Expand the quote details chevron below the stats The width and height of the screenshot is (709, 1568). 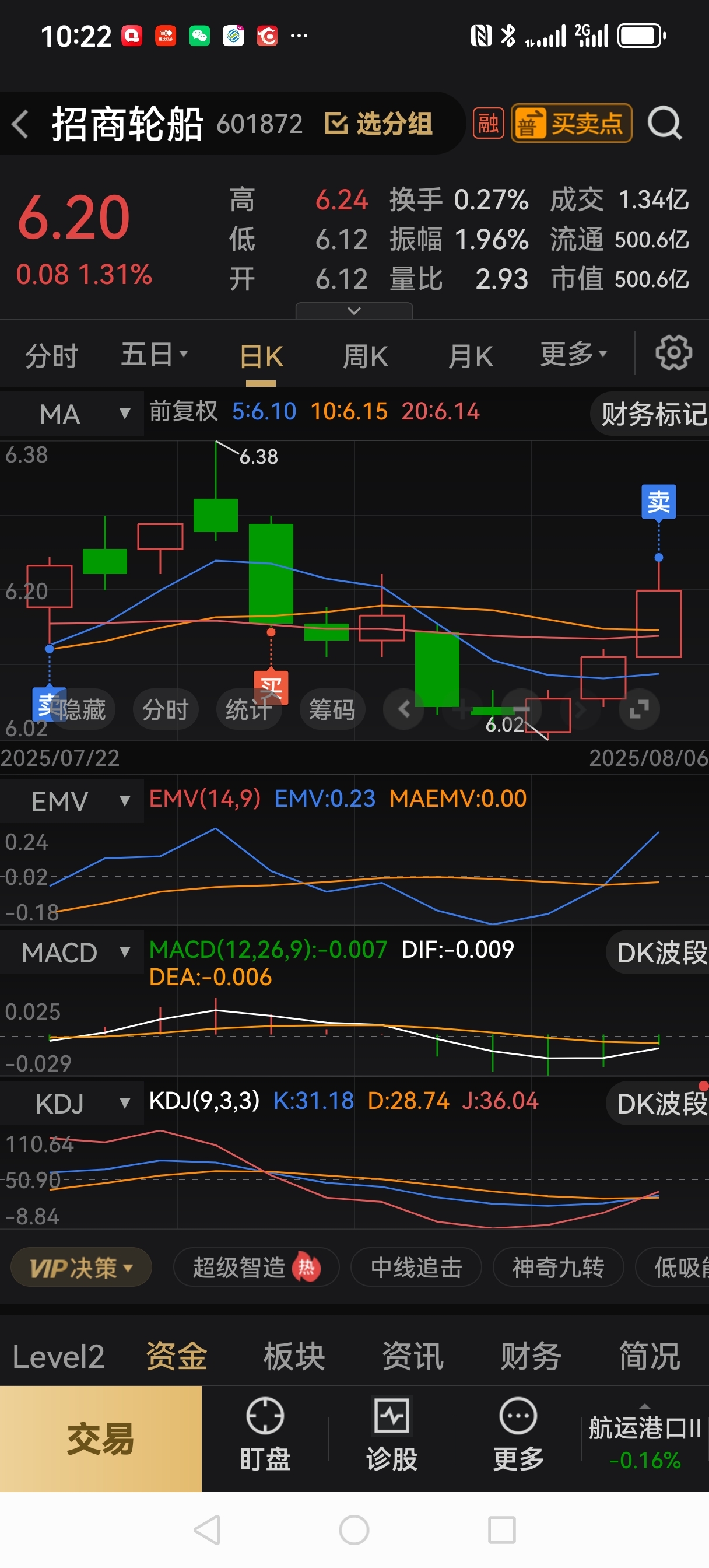[353, 311]
